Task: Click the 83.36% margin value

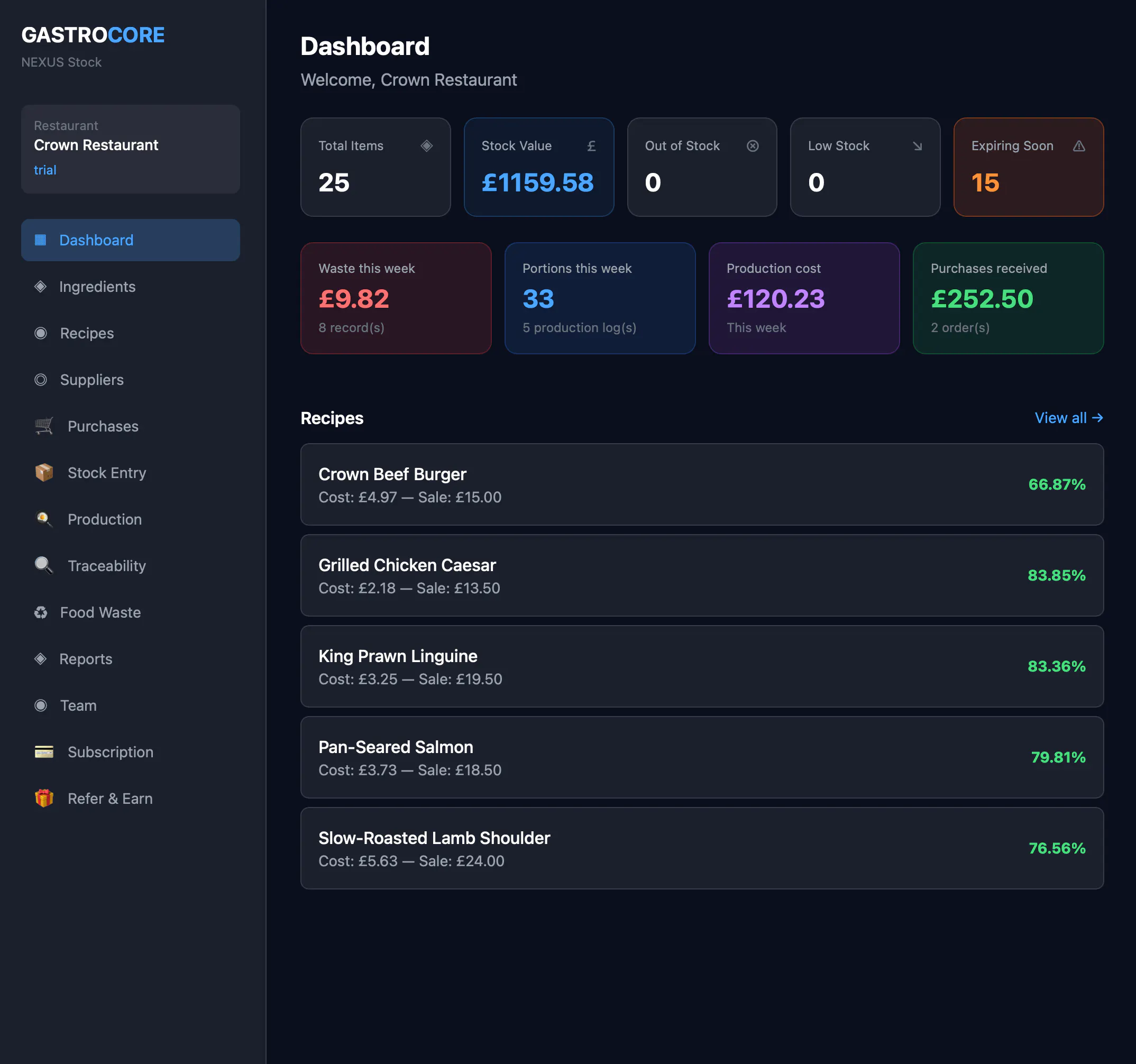Action: point(1057,666)
